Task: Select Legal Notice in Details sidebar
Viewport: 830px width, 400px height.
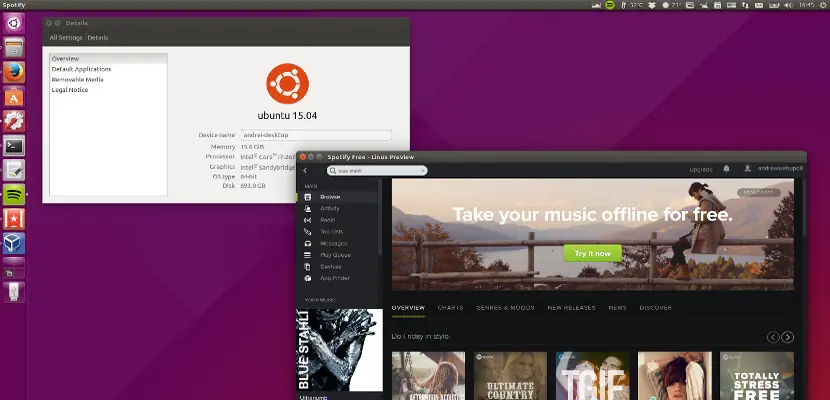Action: 109,90
